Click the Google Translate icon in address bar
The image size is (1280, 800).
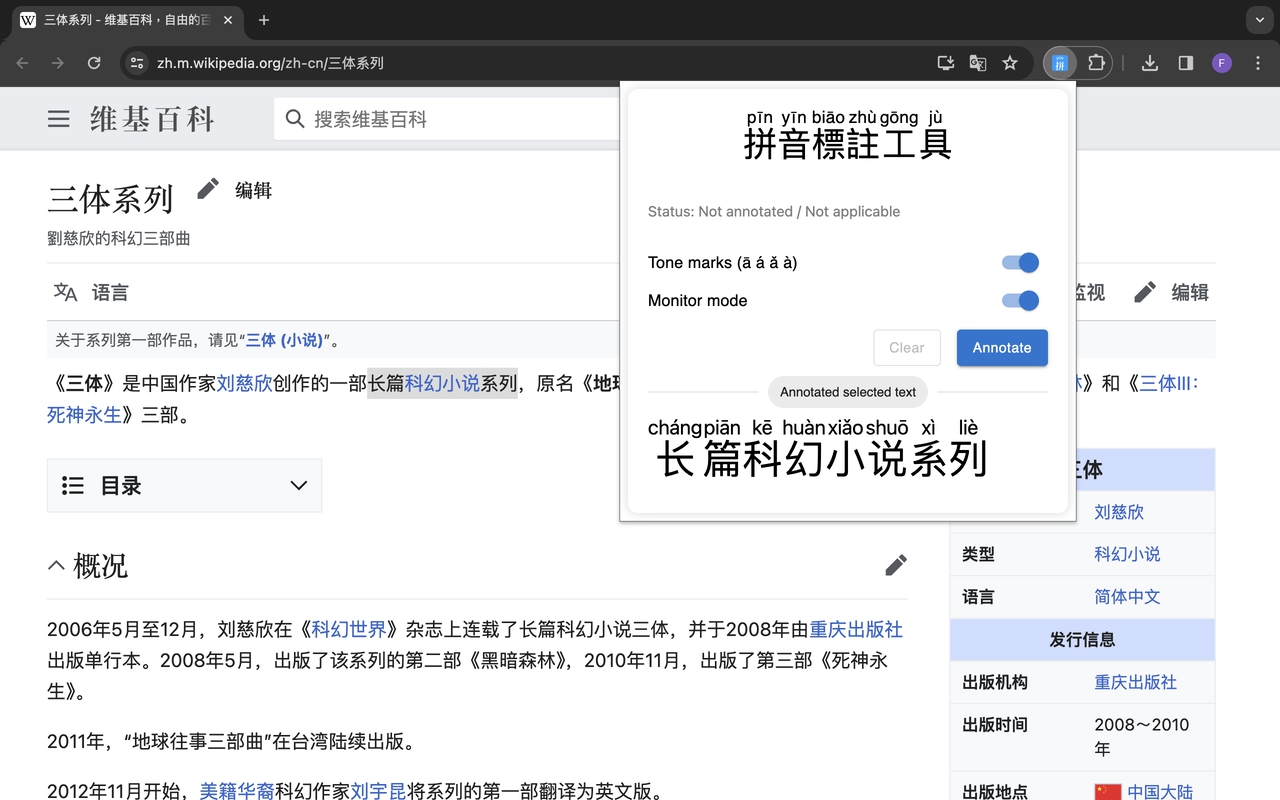pos(977,62)
